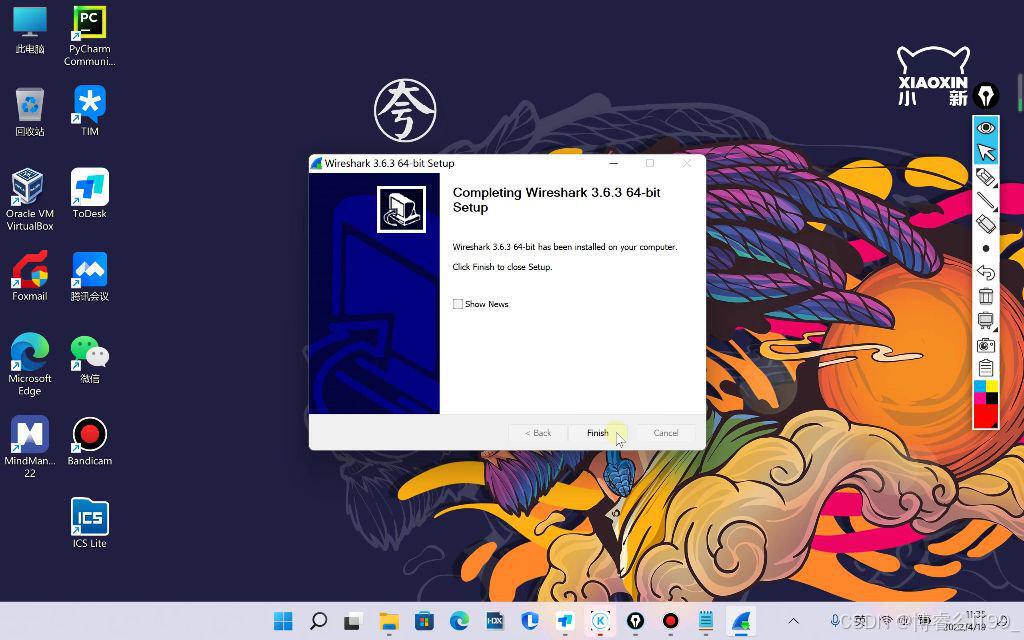Open the ICS Lite desktop shortcut

[89, 523]
